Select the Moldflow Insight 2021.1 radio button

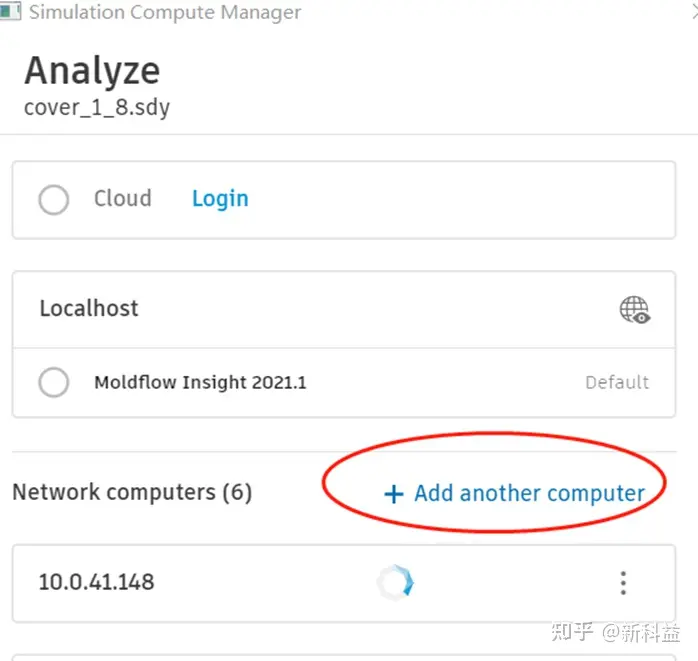54,382
